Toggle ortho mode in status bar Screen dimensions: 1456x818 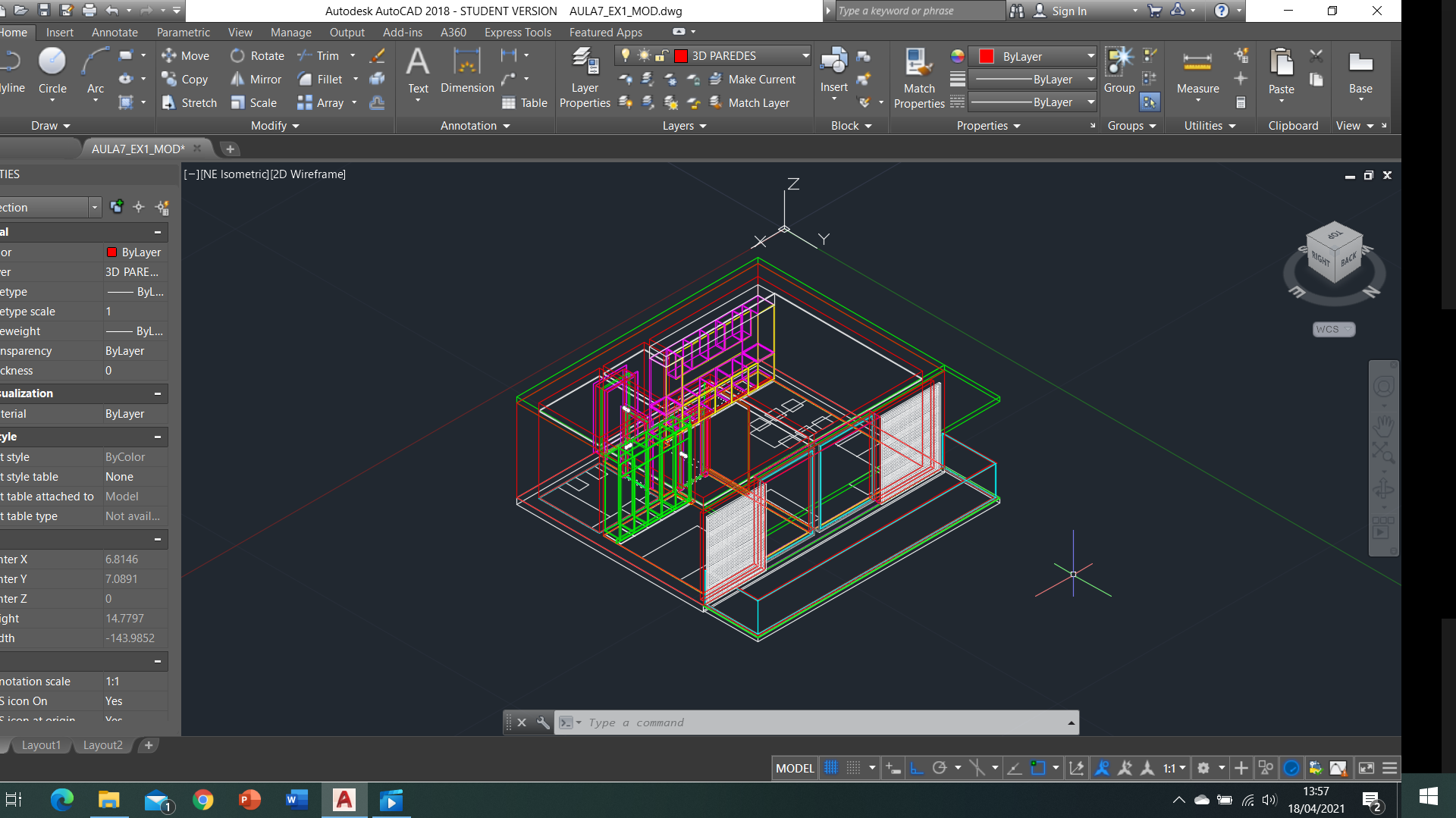917,768
